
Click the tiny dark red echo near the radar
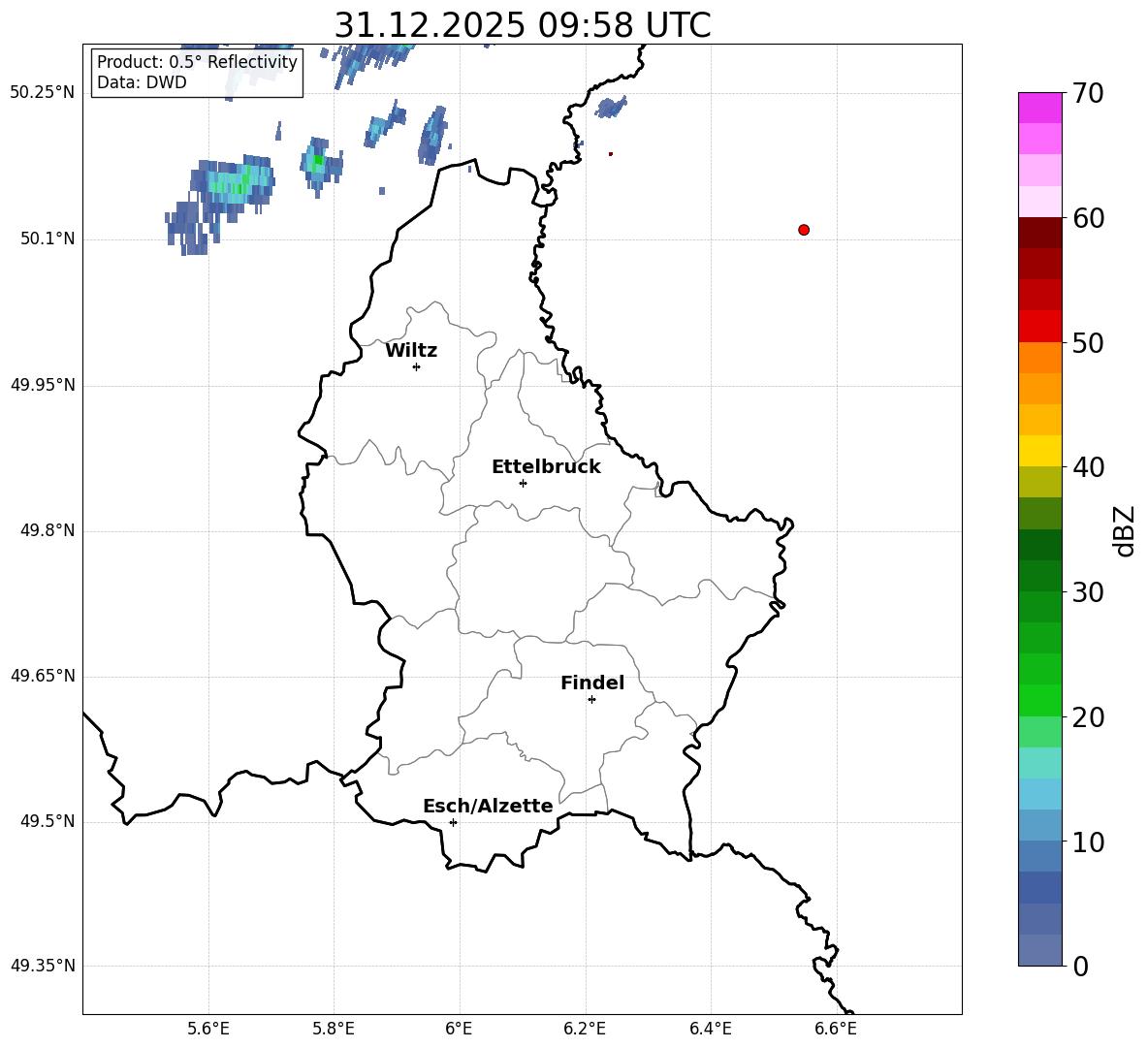tap(611, 154)
